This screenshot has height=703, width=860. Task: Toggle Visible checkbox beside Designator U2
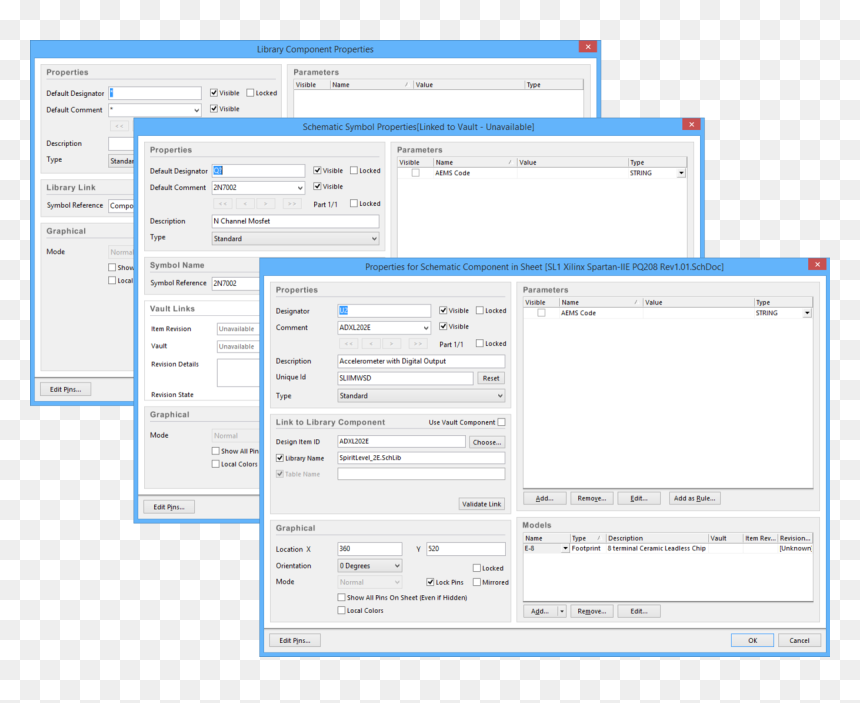[443, 310]
